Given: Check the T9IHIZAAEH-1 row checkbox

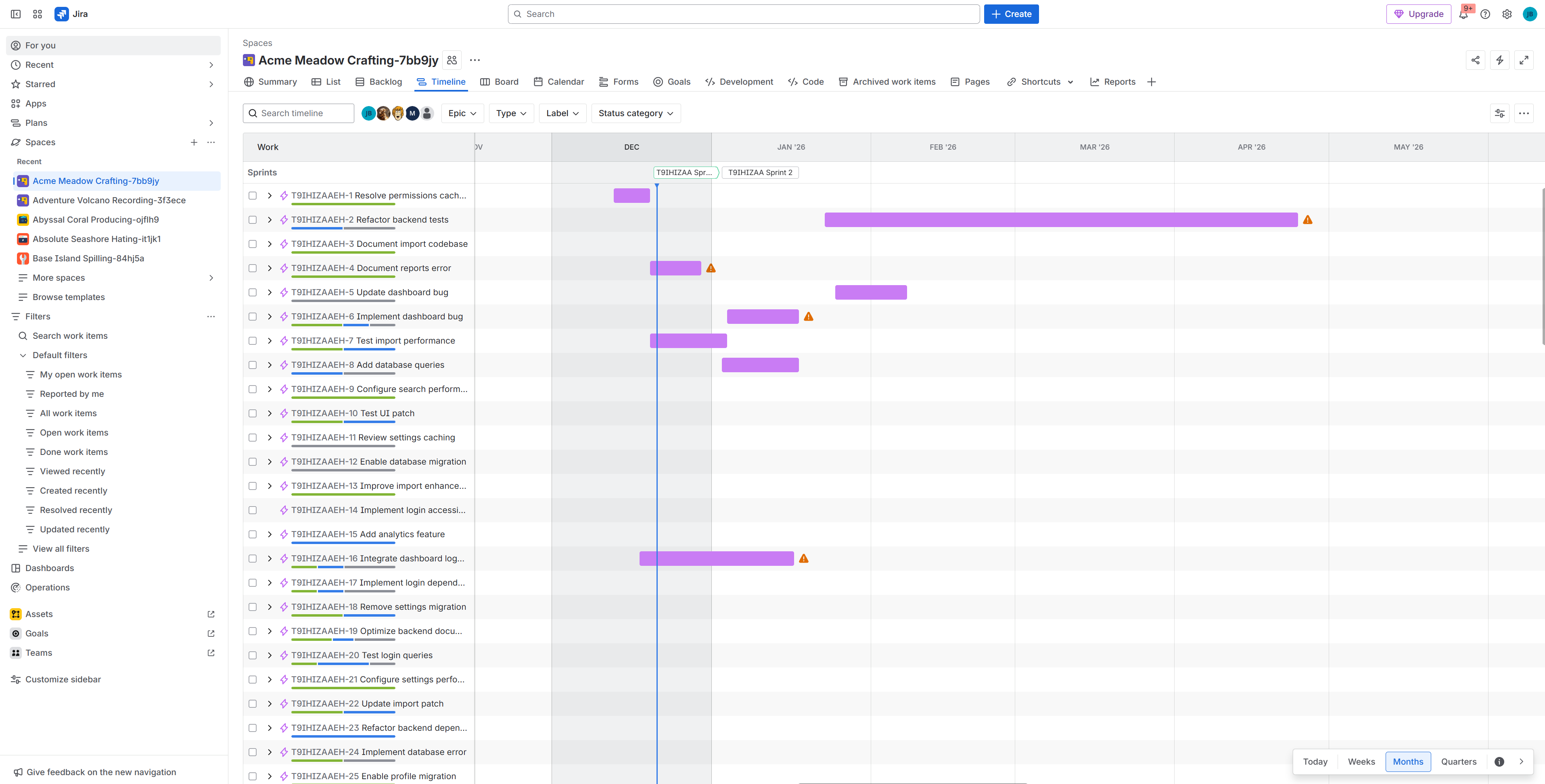Looking at the screenshot, I should point(253,196).
